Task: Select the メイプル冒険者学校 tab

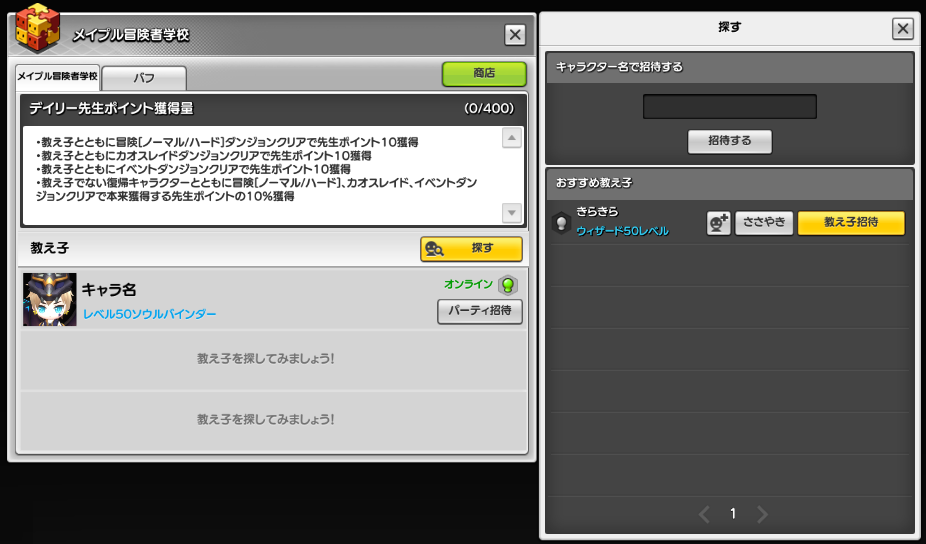Action: 57,77
